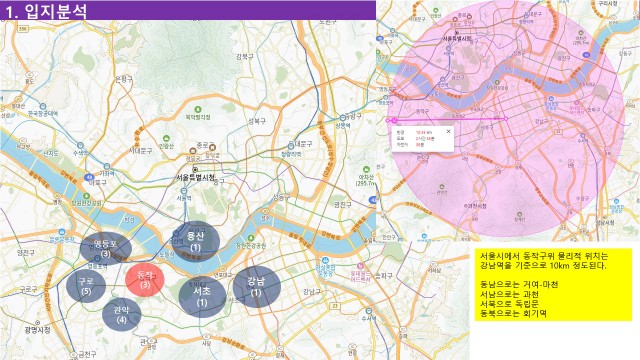
Task: Click the 서울특별시청 marker on left map
Action: [195, 169]
